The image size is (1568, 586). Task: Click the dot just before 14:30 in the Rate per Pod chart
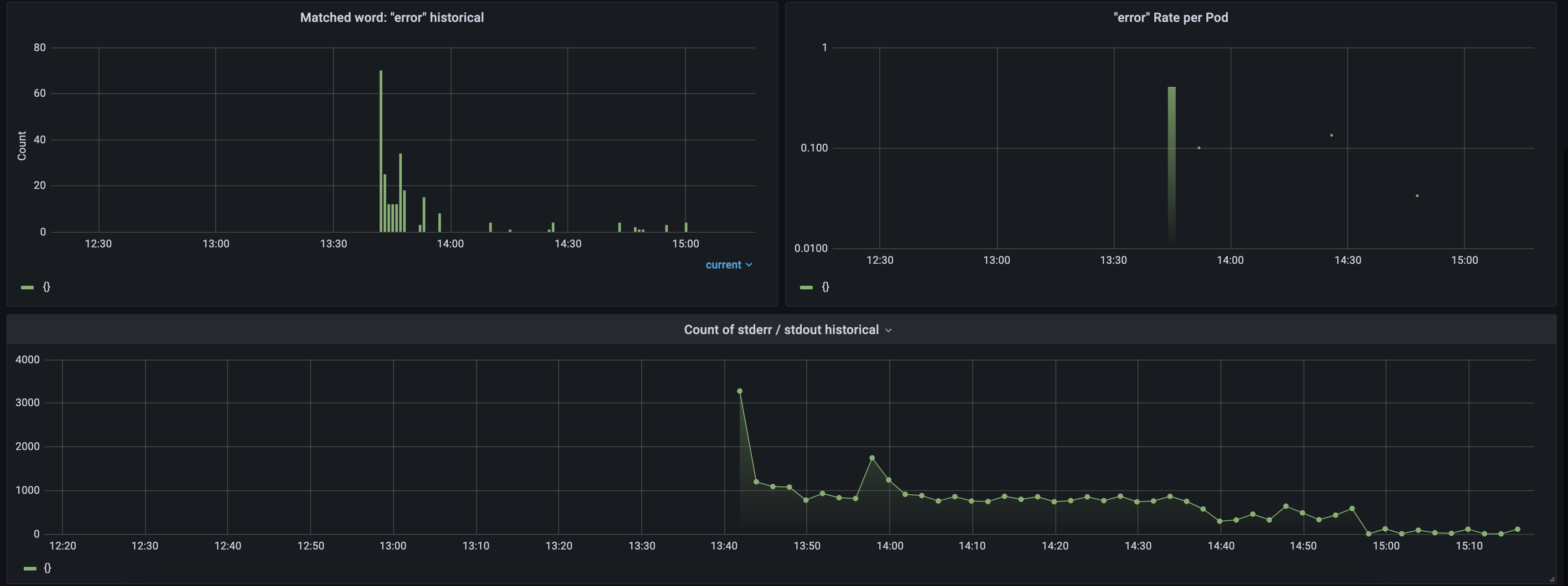pos(1331,135)
